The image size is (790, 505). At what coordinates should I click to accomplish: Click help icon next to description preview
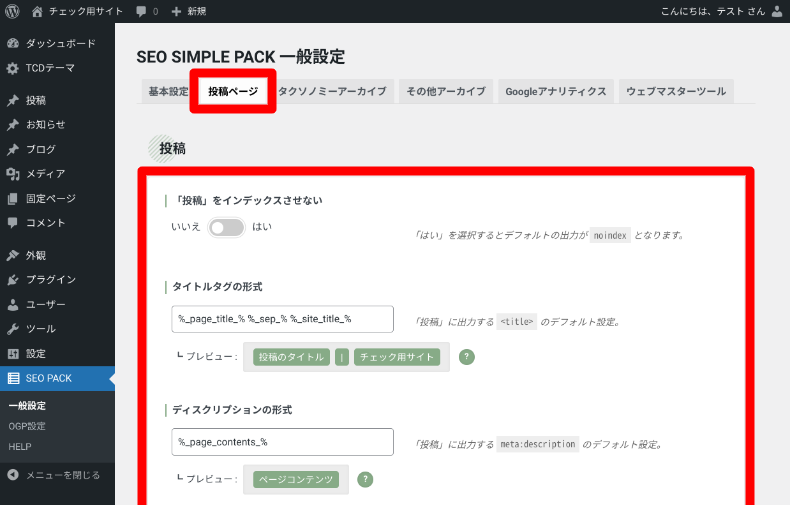365,479
